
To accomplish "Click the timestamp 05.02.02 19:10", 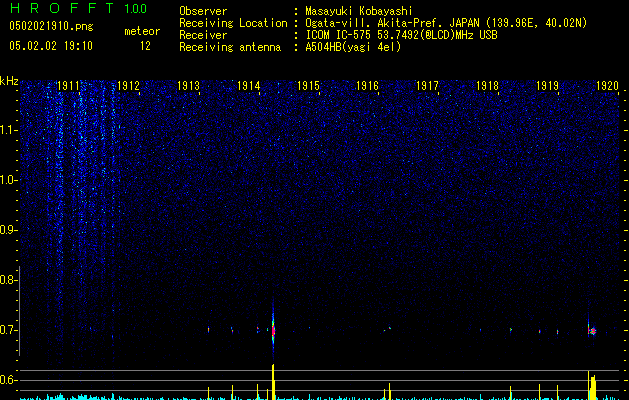I will tap(51, 46).
